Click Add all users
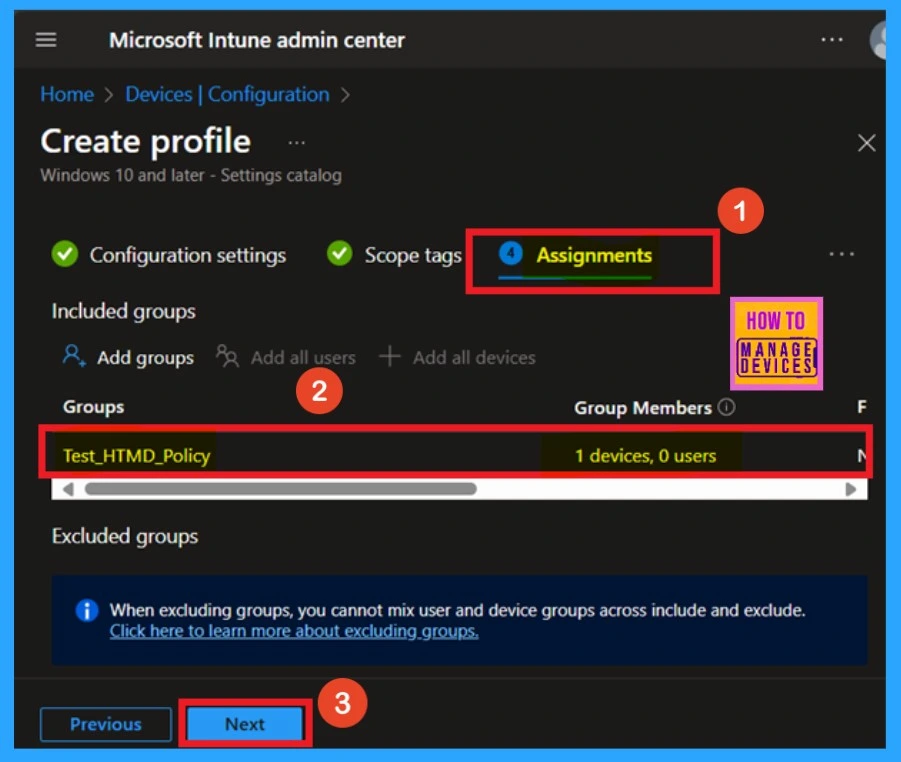 coord(303,357)
